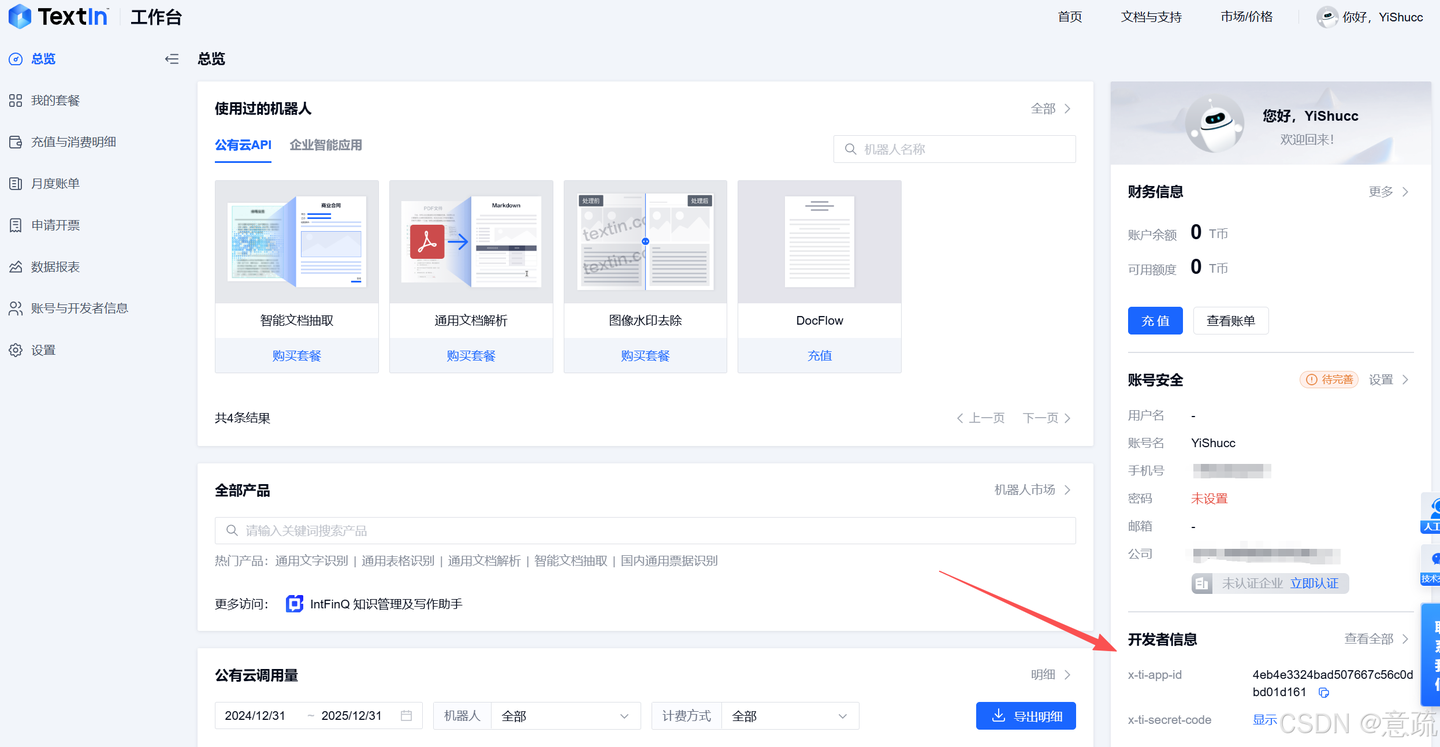Click the 数据报表 chart icon

(x=15, y=267)
